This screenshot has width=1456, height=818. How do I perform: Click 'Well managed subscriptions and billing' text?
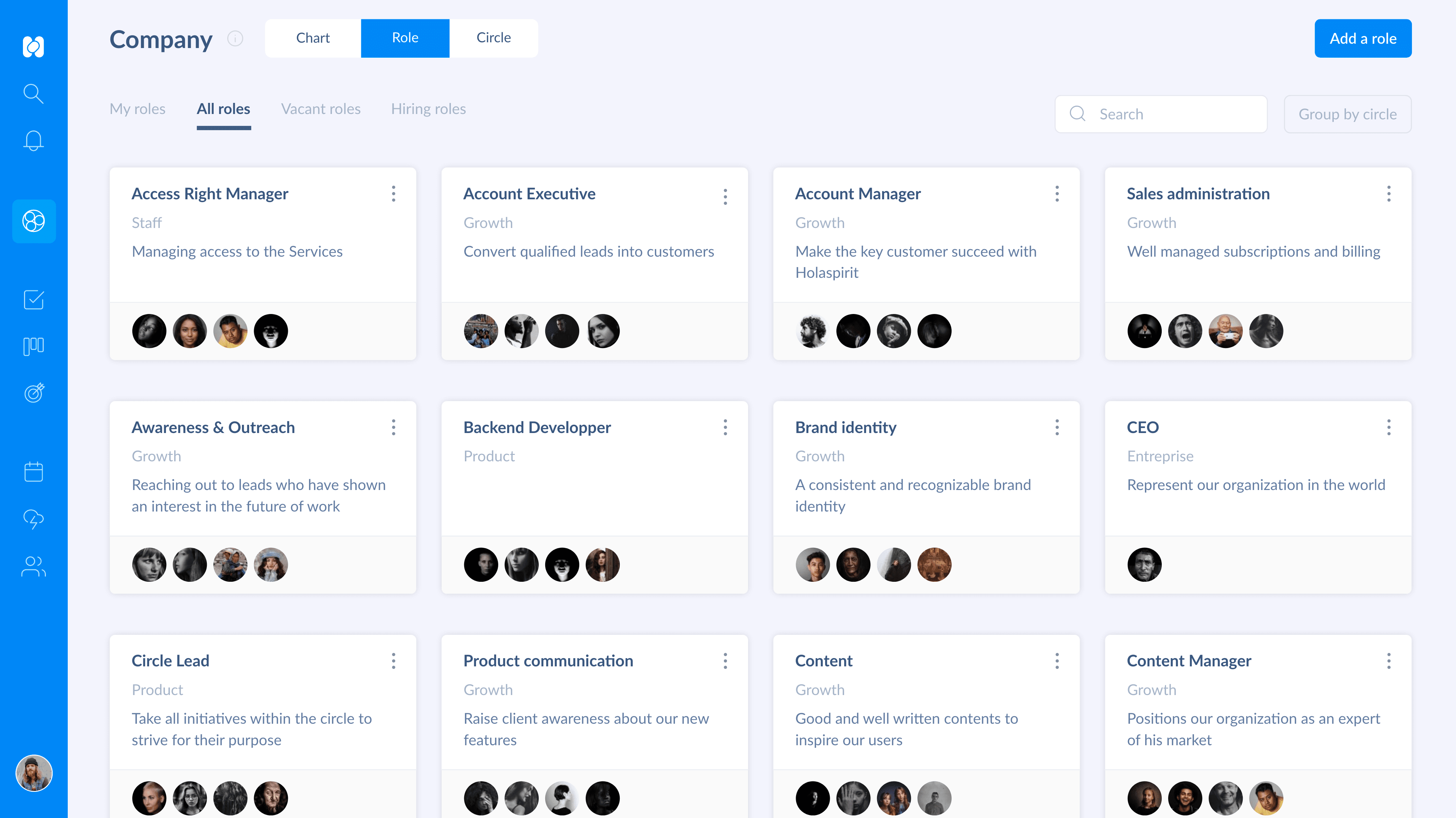[1253, 251]
